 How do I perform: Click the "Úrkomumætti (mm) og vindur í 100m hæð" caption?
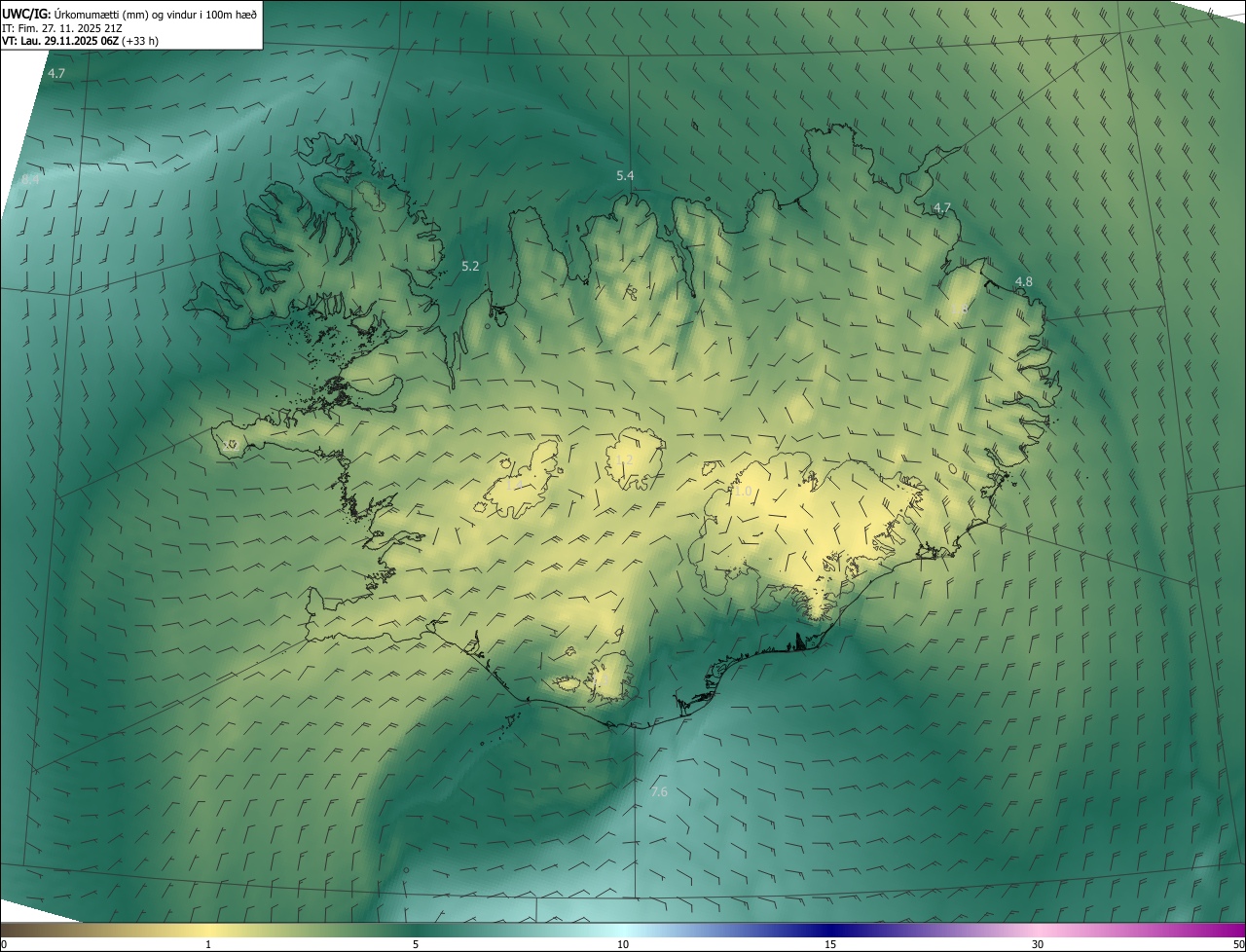coord(156,14)
